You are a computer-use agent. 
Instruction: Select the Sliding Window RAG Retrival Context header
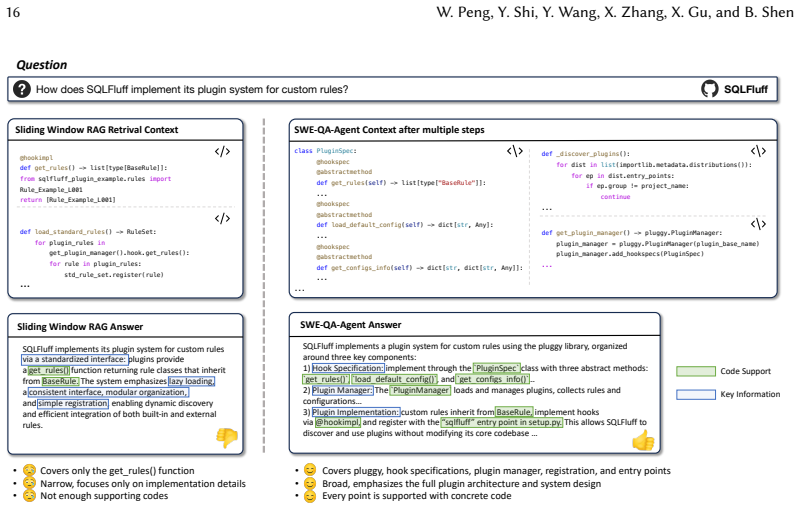coord(96,130)
